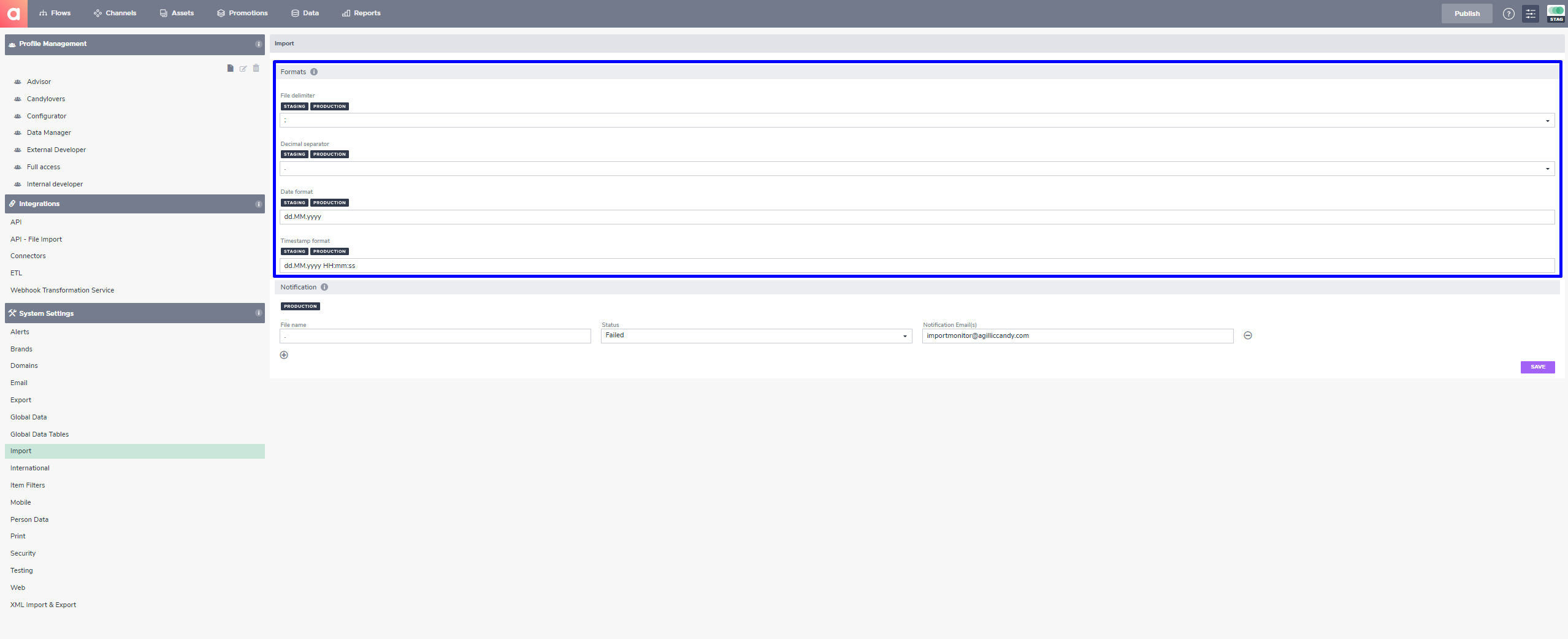
Task: Toggle the STAG environment switch
Action: click(1556, 13)
